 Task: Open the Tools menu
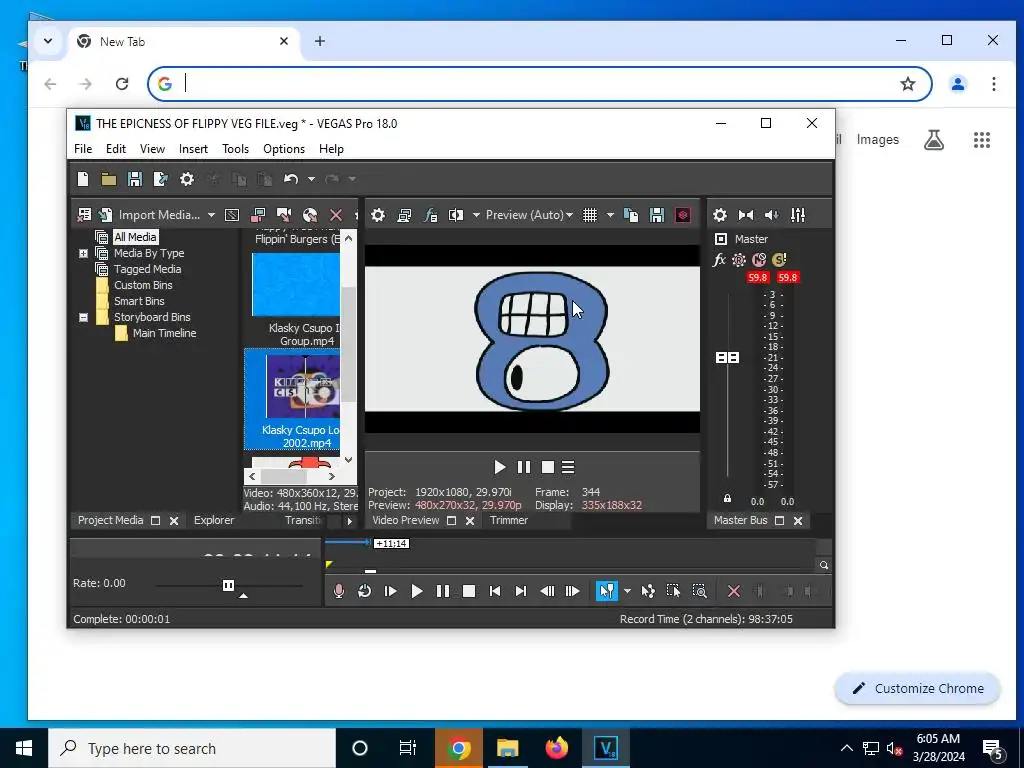tap(235, 149)
